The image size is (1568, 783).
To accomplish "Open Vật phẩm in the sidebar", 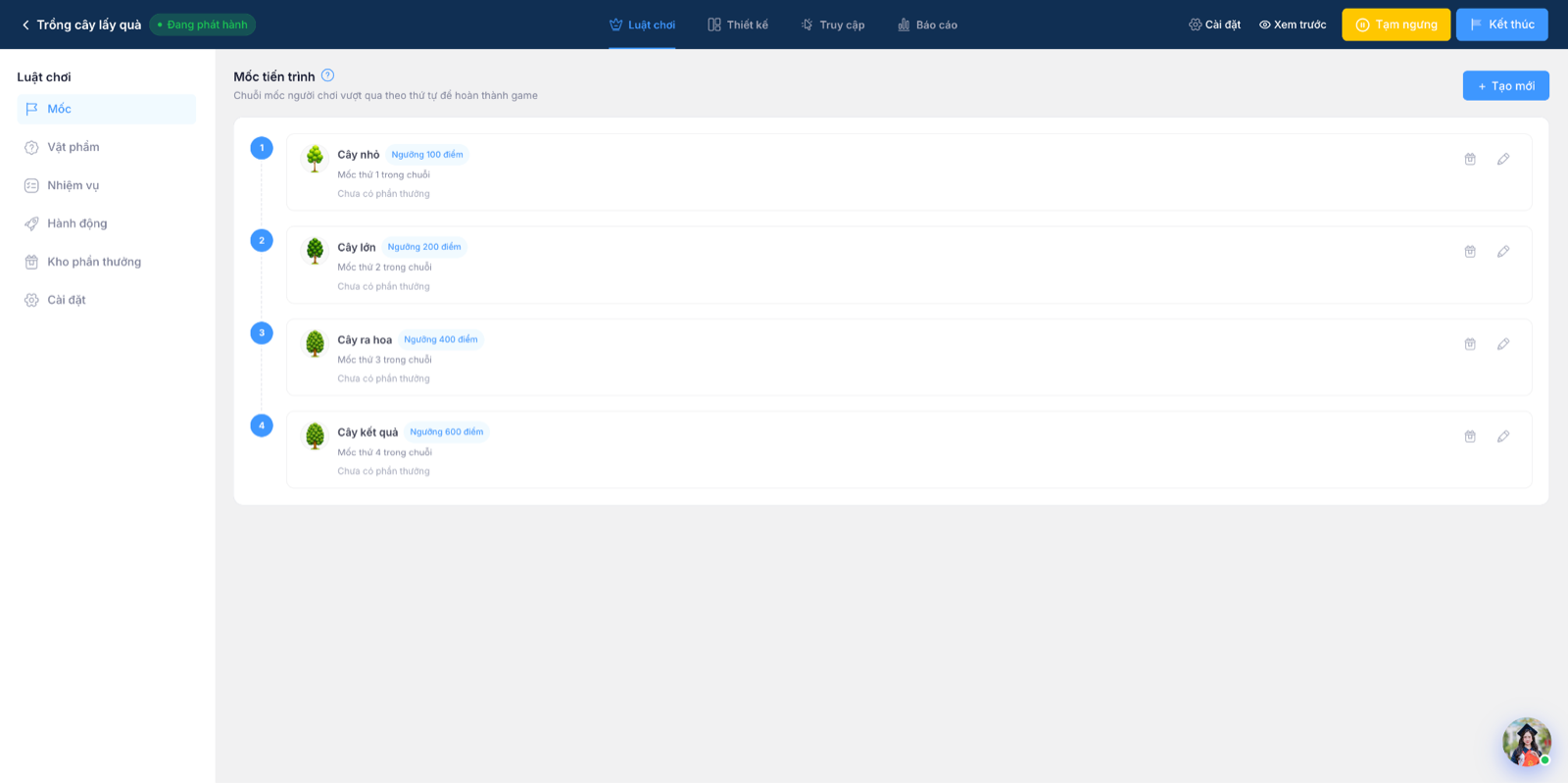I will click(107, 147).
